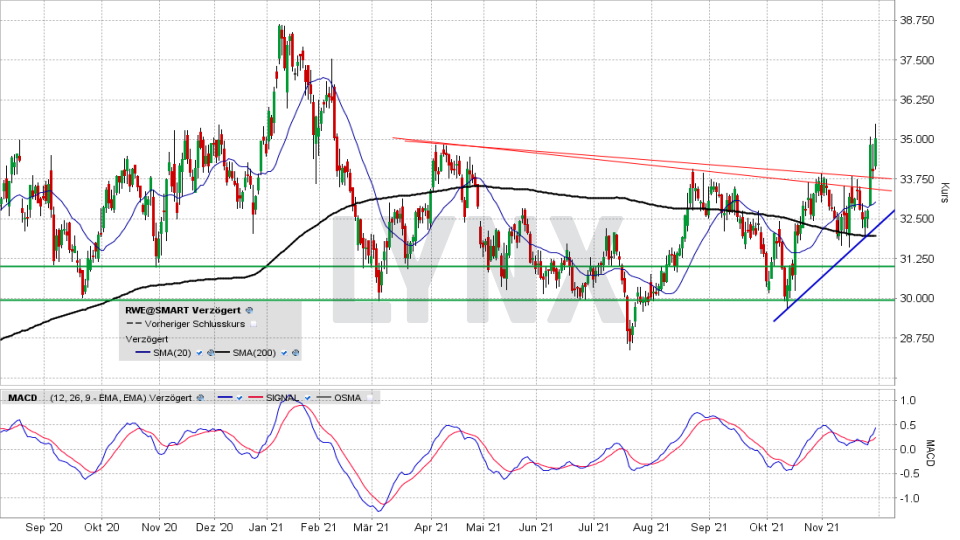The height and width of the screenshot is (540, 960).
Task: Click the MACD 1.0 axis label
Action: [909, 400]
